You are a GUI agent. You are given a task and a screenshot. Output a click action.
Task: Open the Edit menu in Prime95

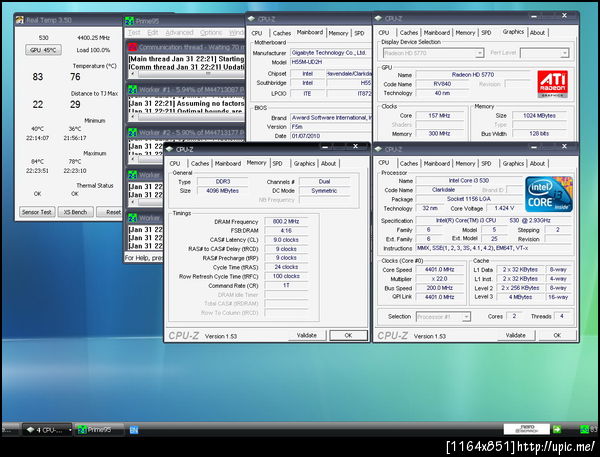coord(153,33)
